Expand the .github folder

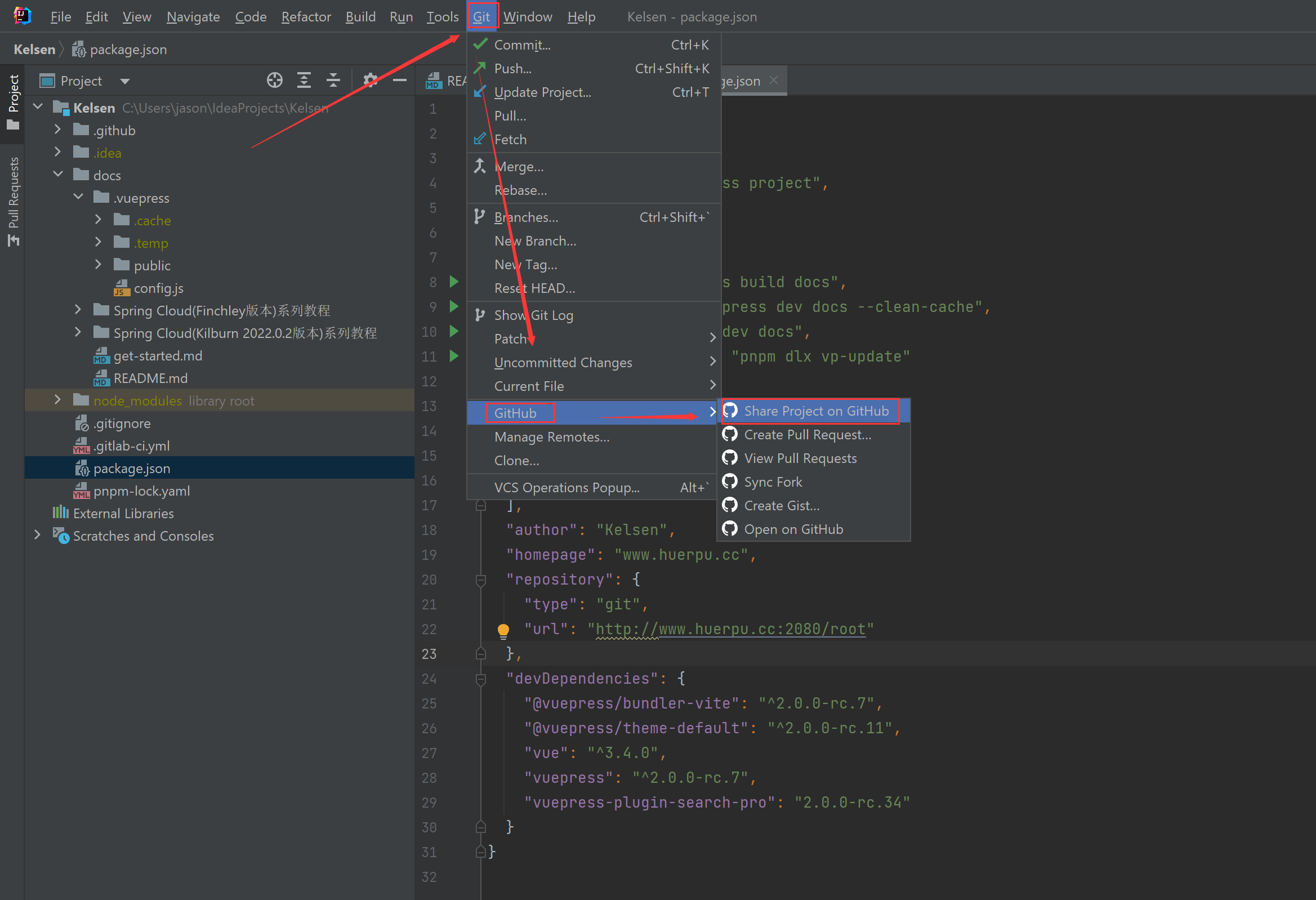coord(58,130)
